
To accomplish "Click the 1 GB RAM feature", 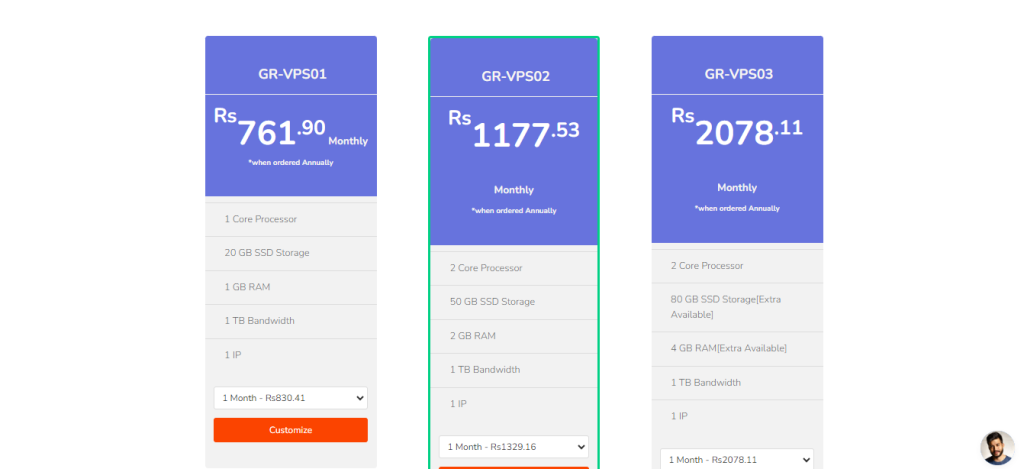I will pos(247,287).
